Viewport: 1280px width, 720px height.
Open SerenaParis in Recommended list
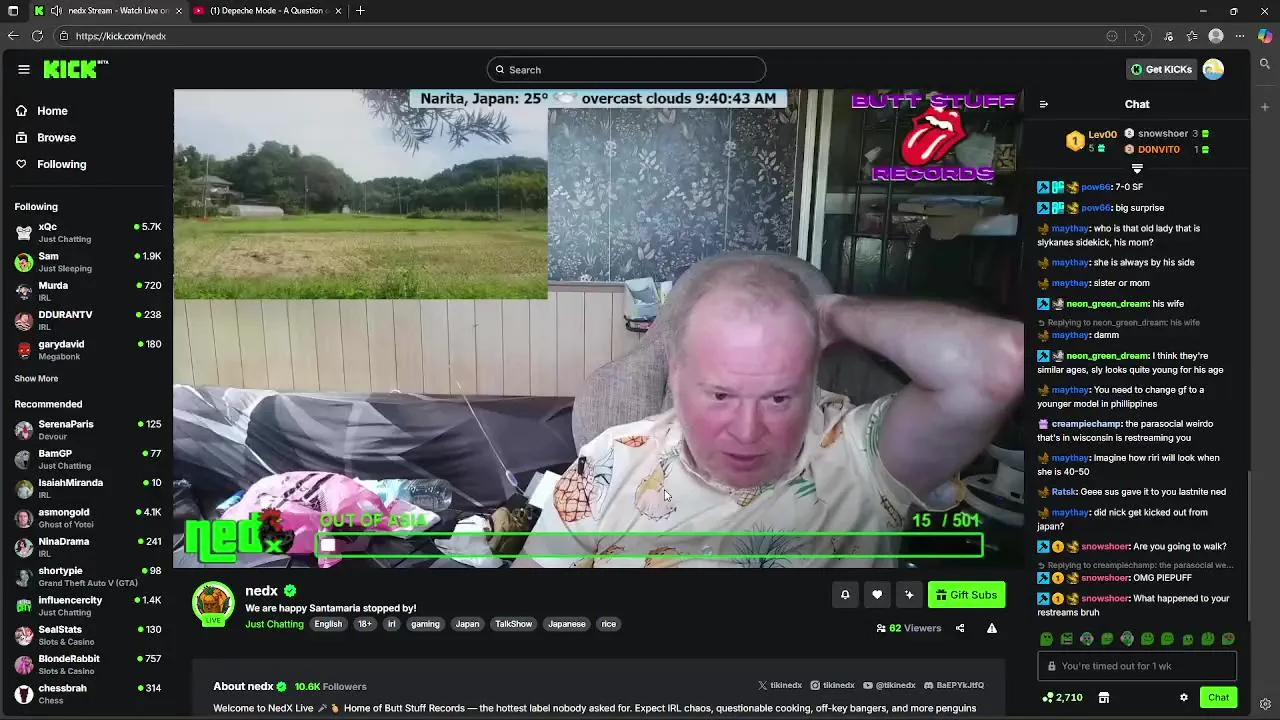click(x=87, y=430)
